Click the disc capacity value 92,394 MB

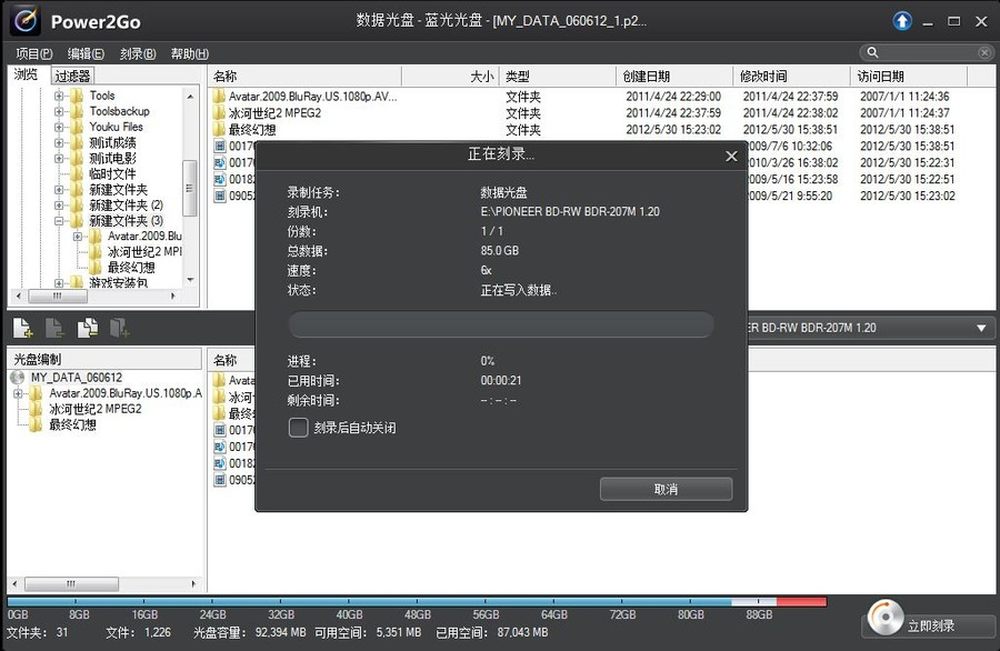coord(281,633)
